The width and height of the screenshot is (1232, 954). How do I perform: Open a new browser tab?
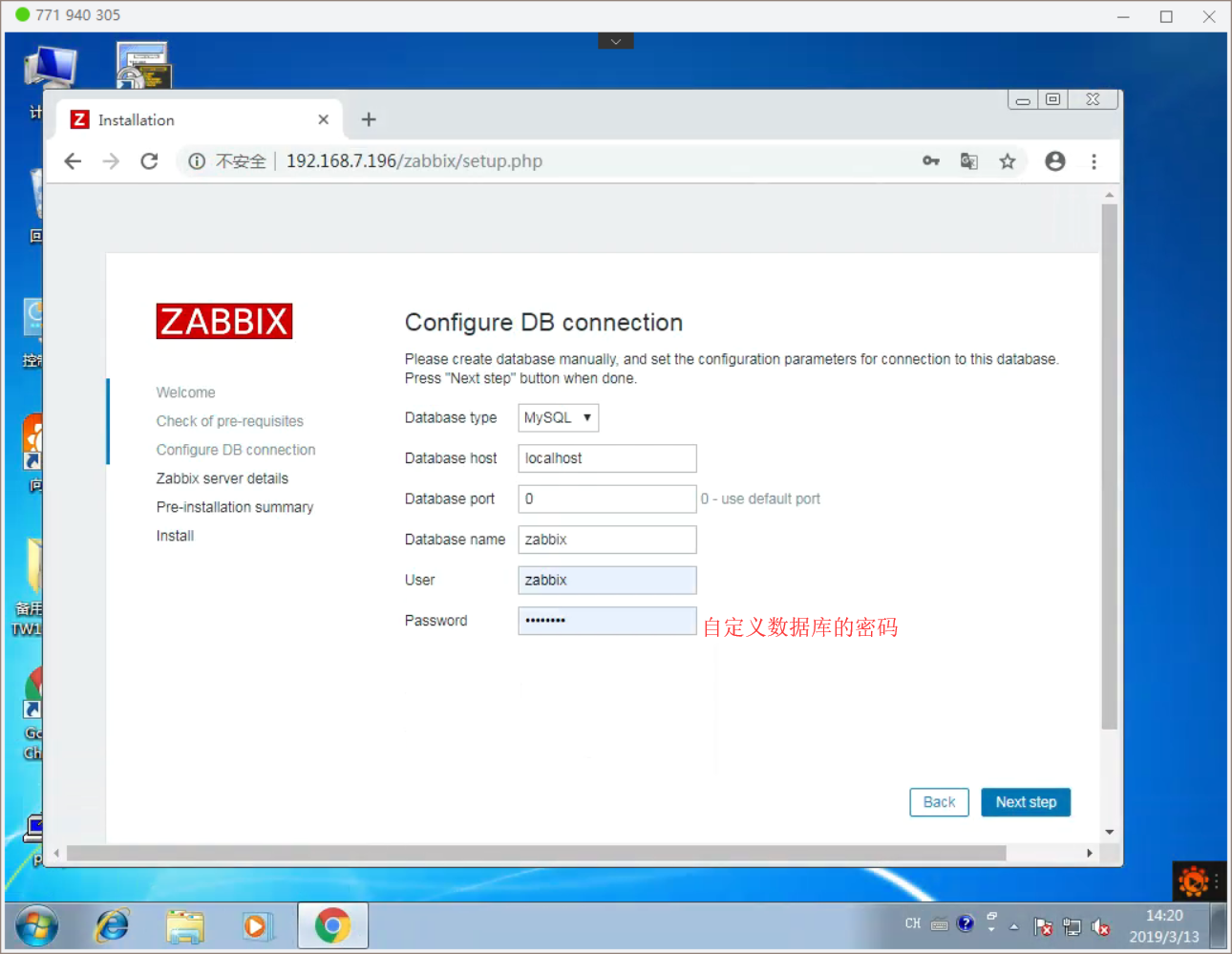coord(369,119)
